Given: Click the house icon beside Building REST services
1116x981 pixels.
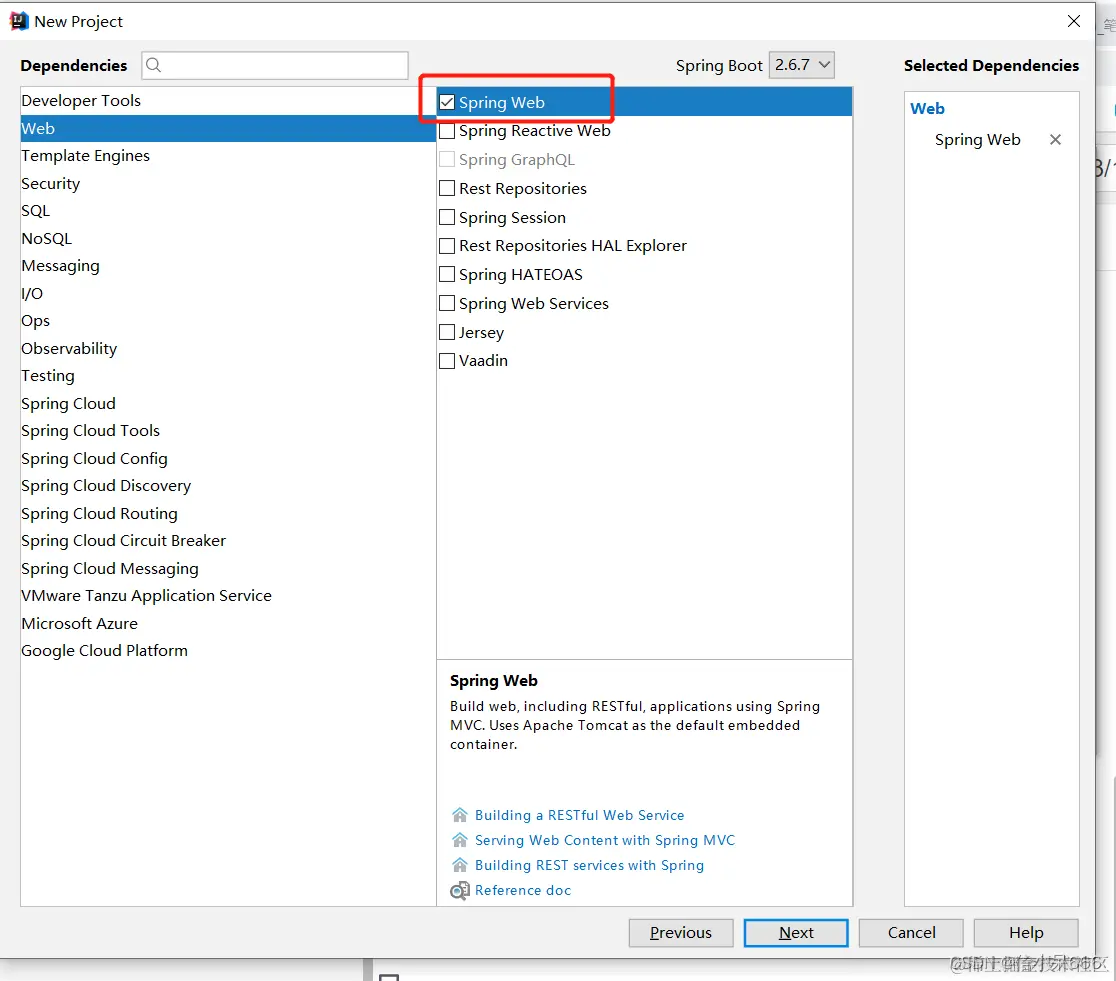Looking at the screenshot, I should (x=460, y=865).
